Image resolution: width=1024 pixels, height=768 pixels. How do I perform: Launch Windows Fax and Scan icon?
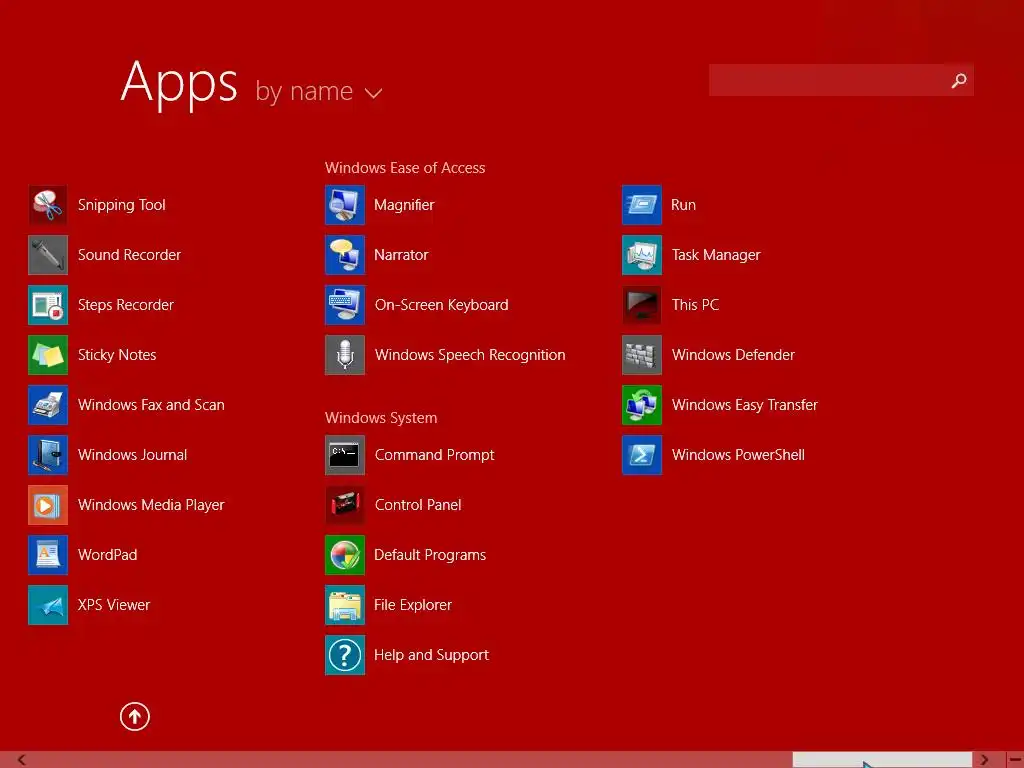(48, 405)
